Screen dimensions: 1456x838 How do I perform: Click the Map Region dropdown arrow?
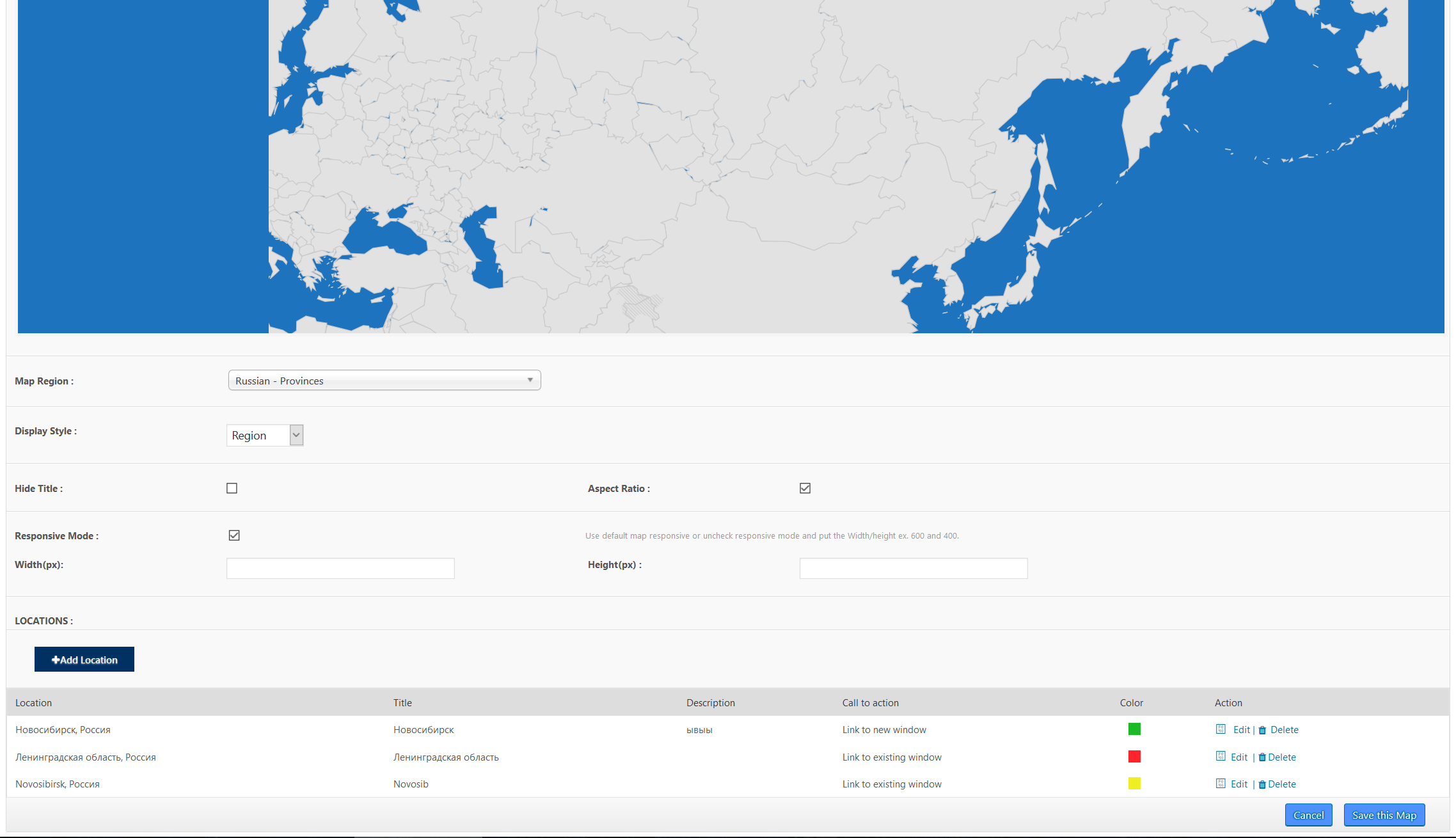click(x=530, y=380)
